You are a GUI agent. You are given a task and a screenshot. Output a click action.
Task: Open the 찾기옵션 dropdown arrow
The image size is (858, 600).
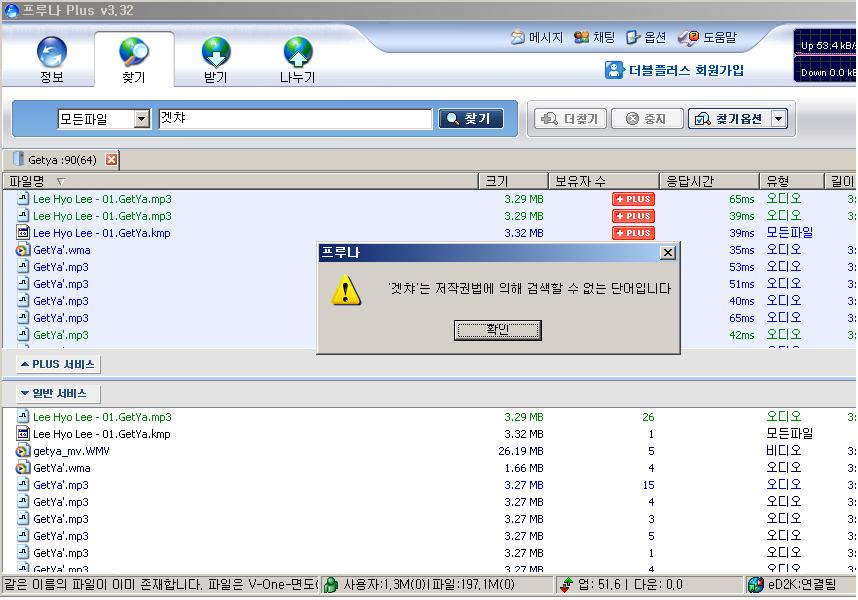779,118
